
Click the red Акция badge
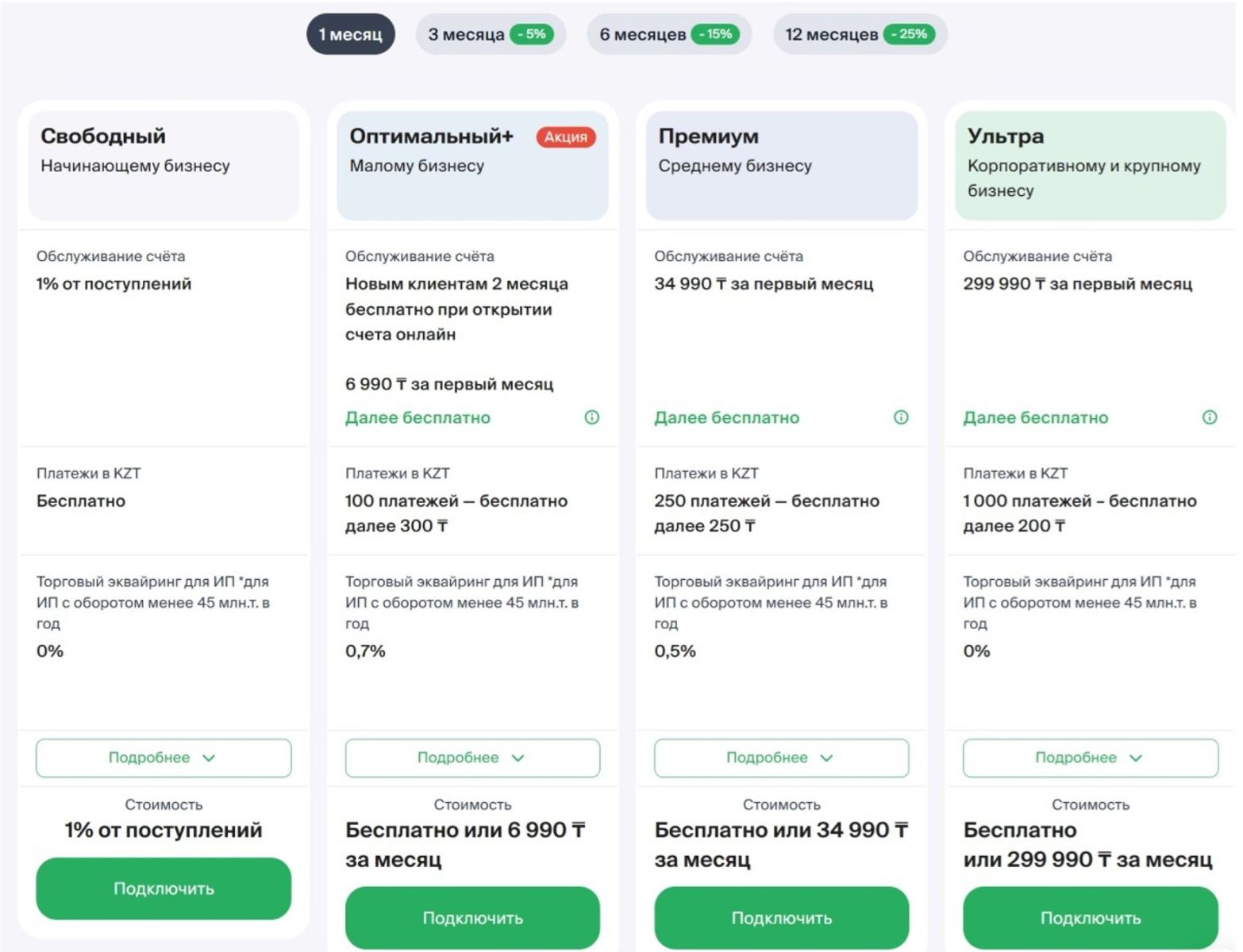coord(565,137)
